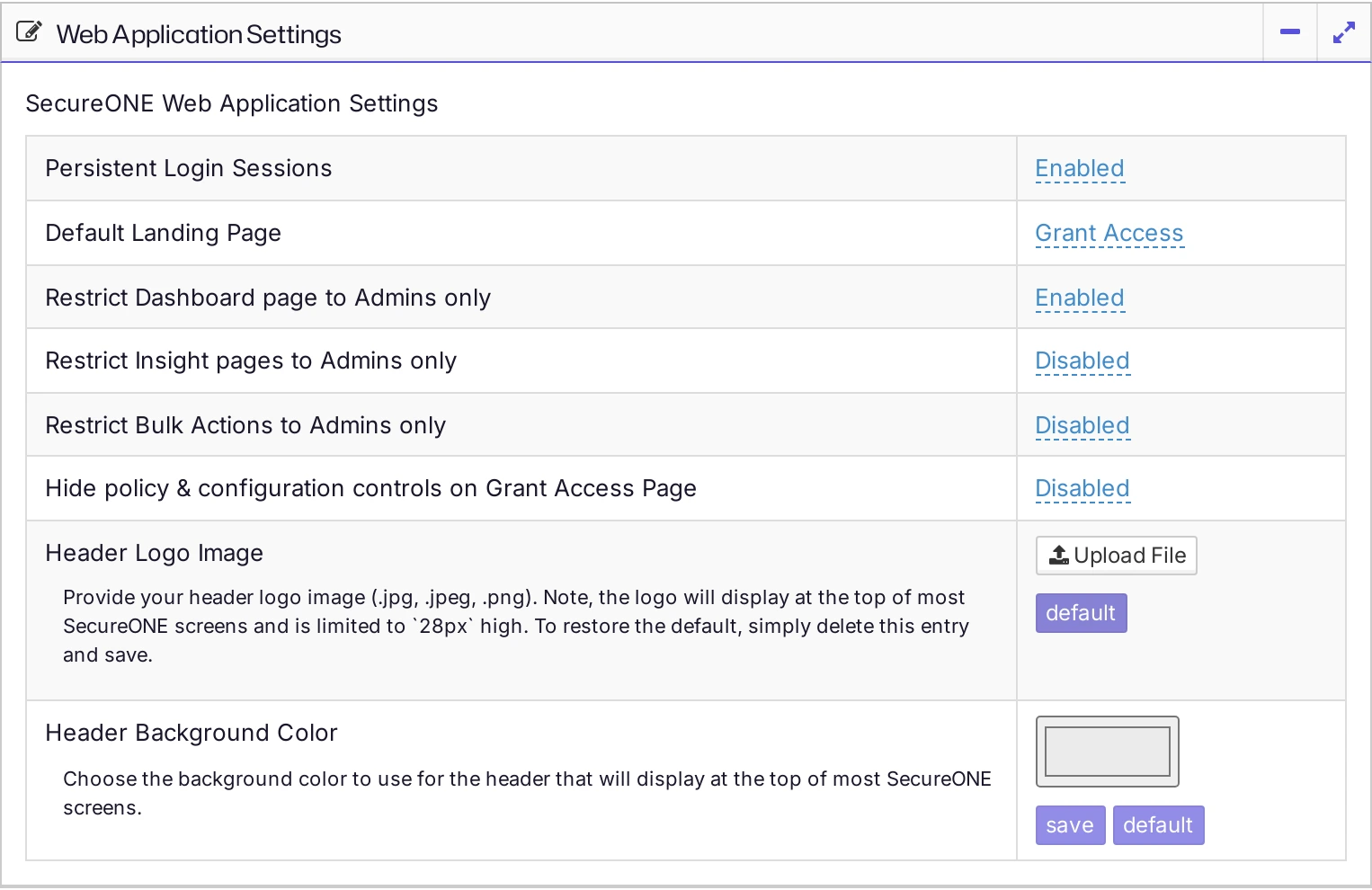Toggle Restrict Insight pages Disabled setting
Image resolution: width=1372 pixels, height=890 pixels.
point(1082,361)
